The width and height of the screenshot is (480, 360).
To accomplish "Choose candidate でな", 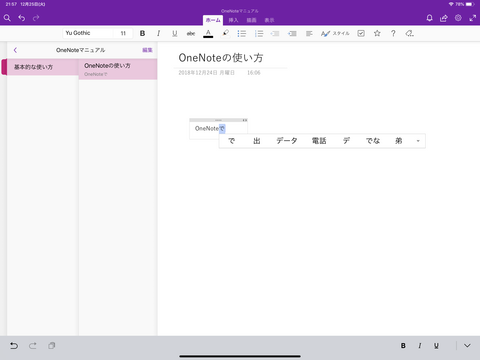I will click(373, 141).
